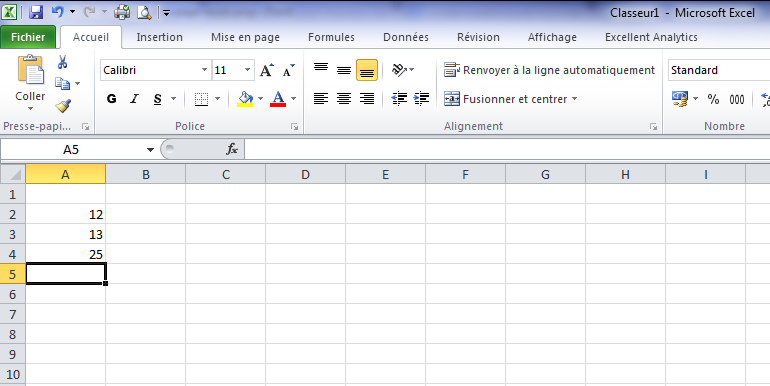
Task: Click Fusionner et centrer button
Action: coord(506,99)
